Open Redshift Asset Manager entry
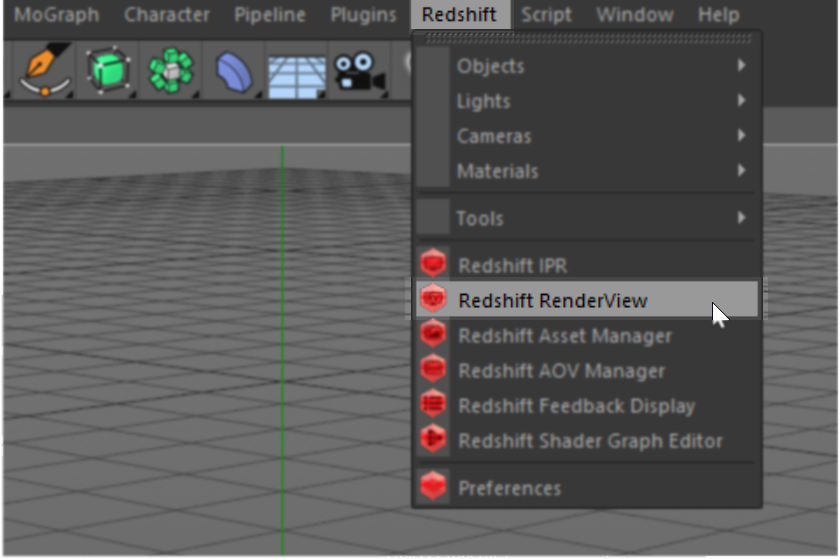This screenshot has height=559, width=840. pyautogui.click(x=587, y=335)
